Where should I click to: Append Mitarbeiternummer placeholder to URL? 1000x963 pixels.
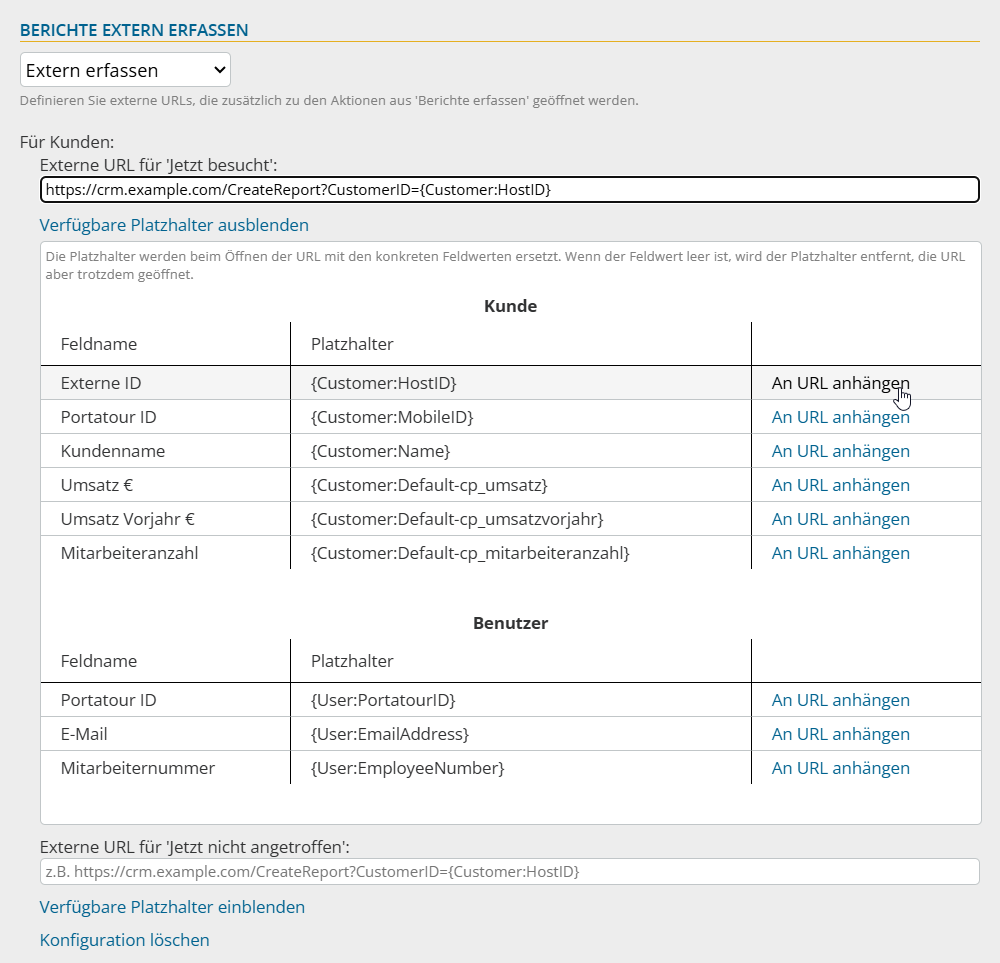840,768
